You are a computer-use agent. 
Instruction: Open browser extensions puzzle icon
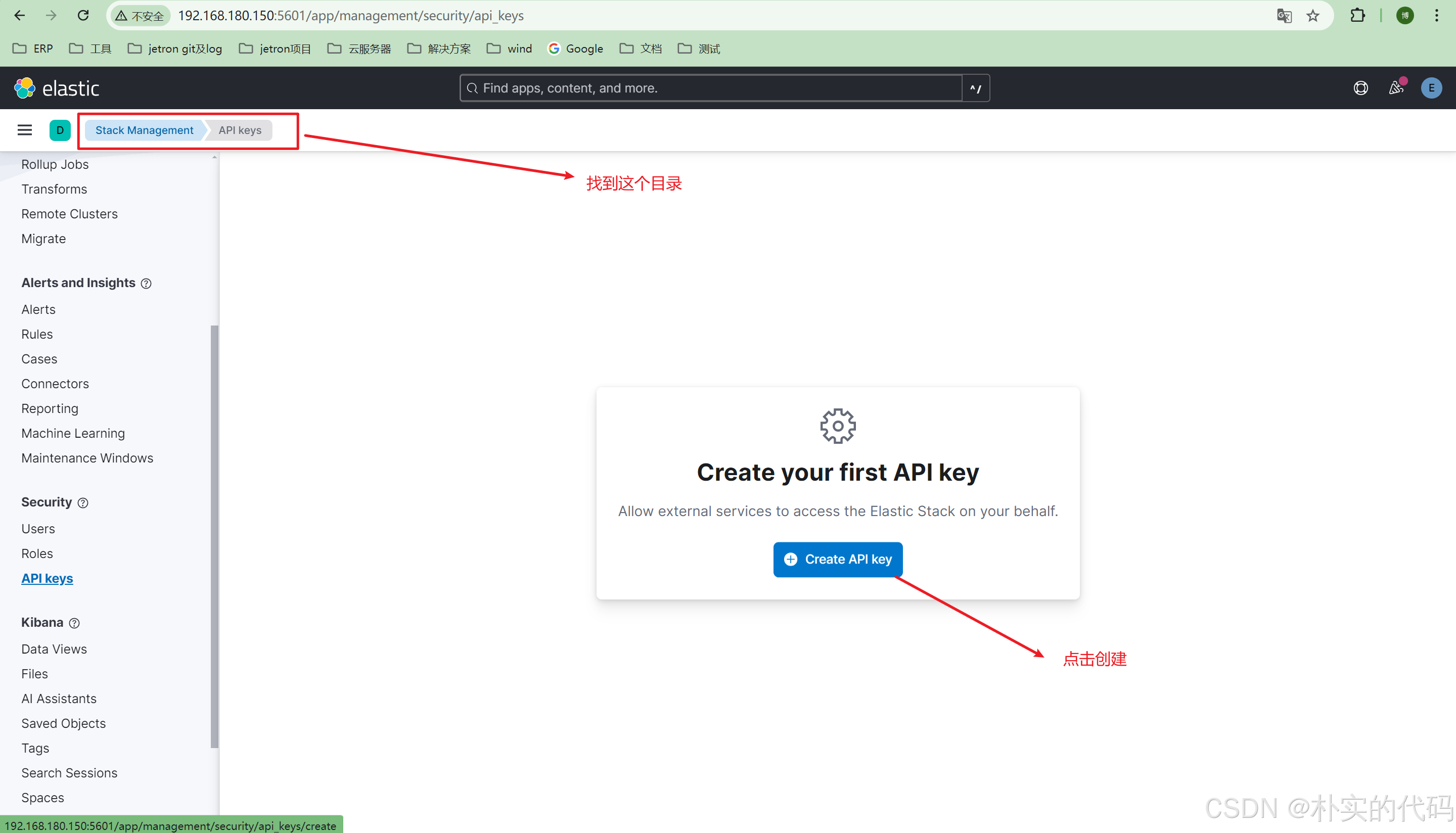pos(1357,16)
